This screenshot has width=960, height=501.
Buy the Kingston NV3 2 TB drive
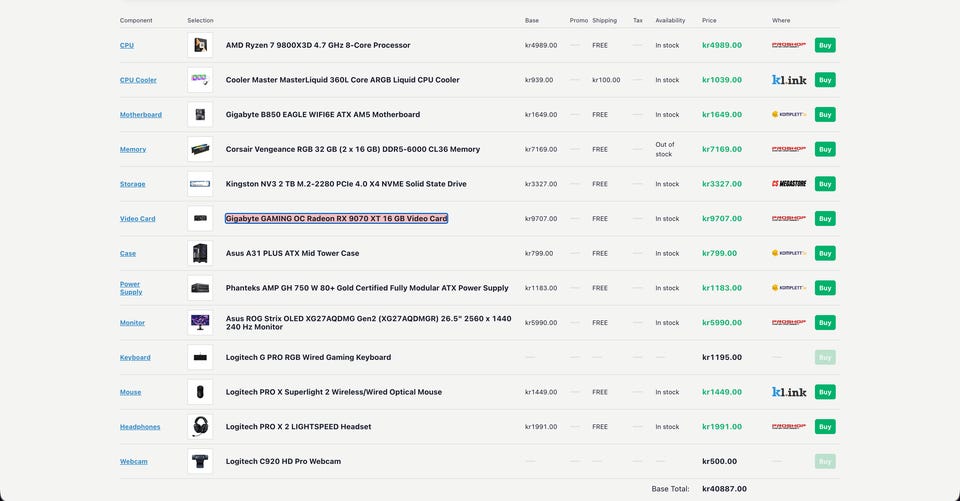click(825, 184)
